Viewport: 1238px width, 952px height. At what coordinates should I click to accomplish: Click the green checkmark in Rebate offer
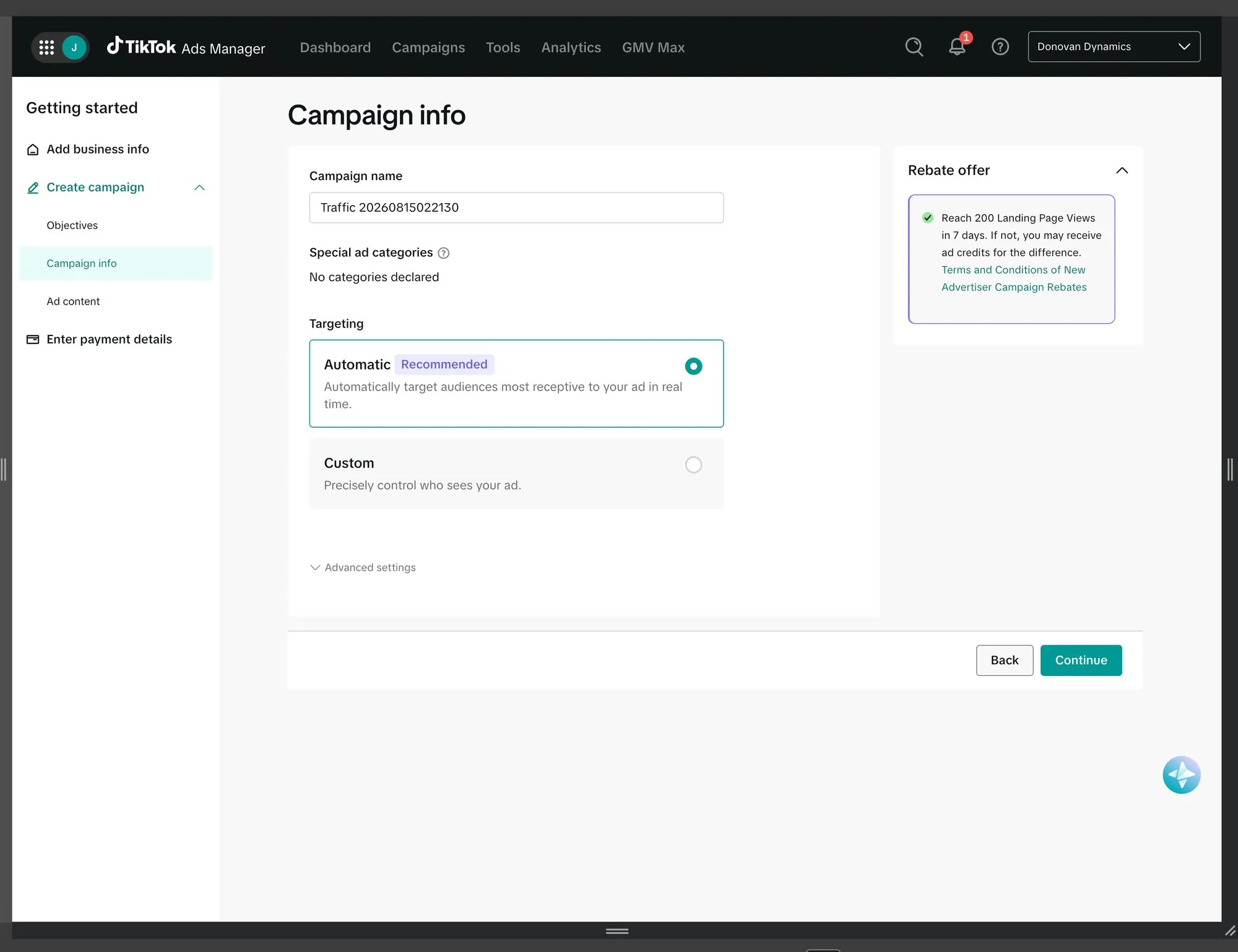pos(927,218)
